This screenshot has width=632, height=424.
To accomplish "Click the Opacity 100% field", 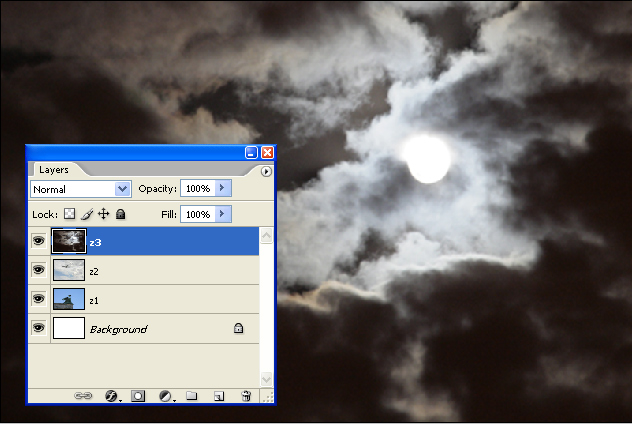I will coord(198,188).
